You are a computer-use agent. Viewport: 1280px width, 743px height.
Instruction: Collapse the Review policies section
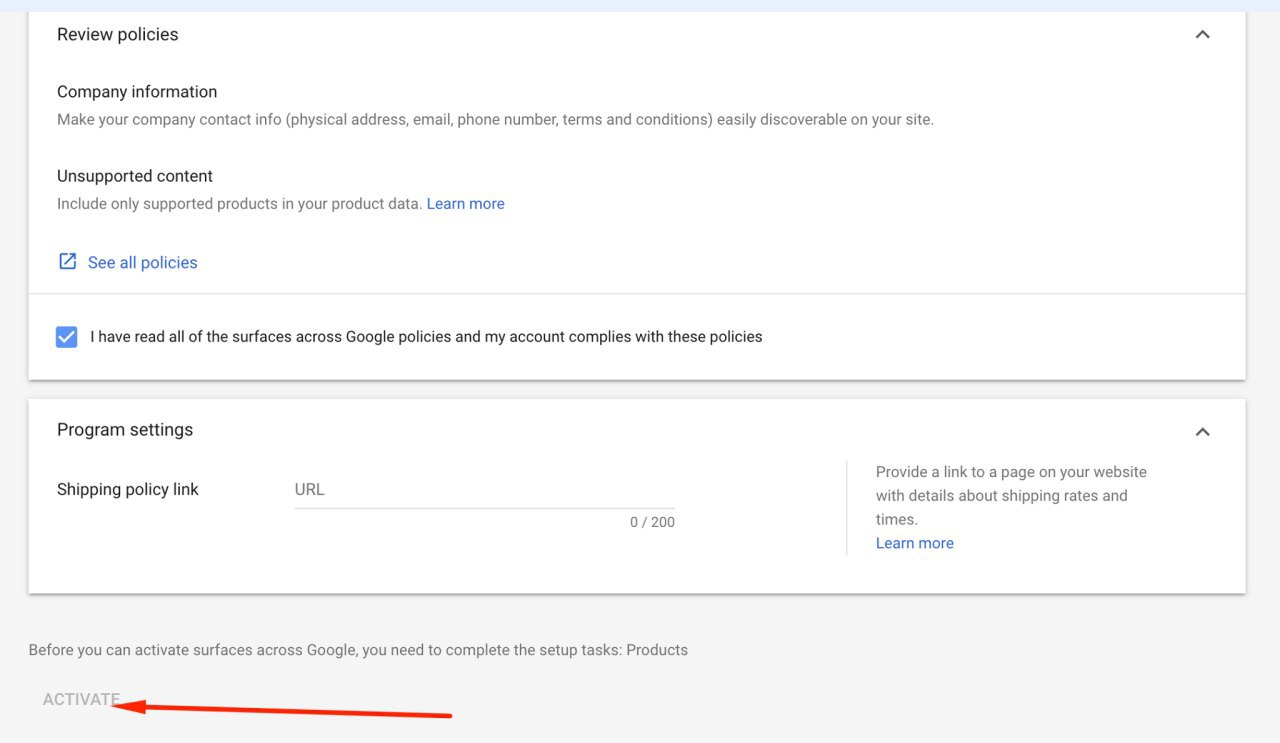click(1202, 35)
